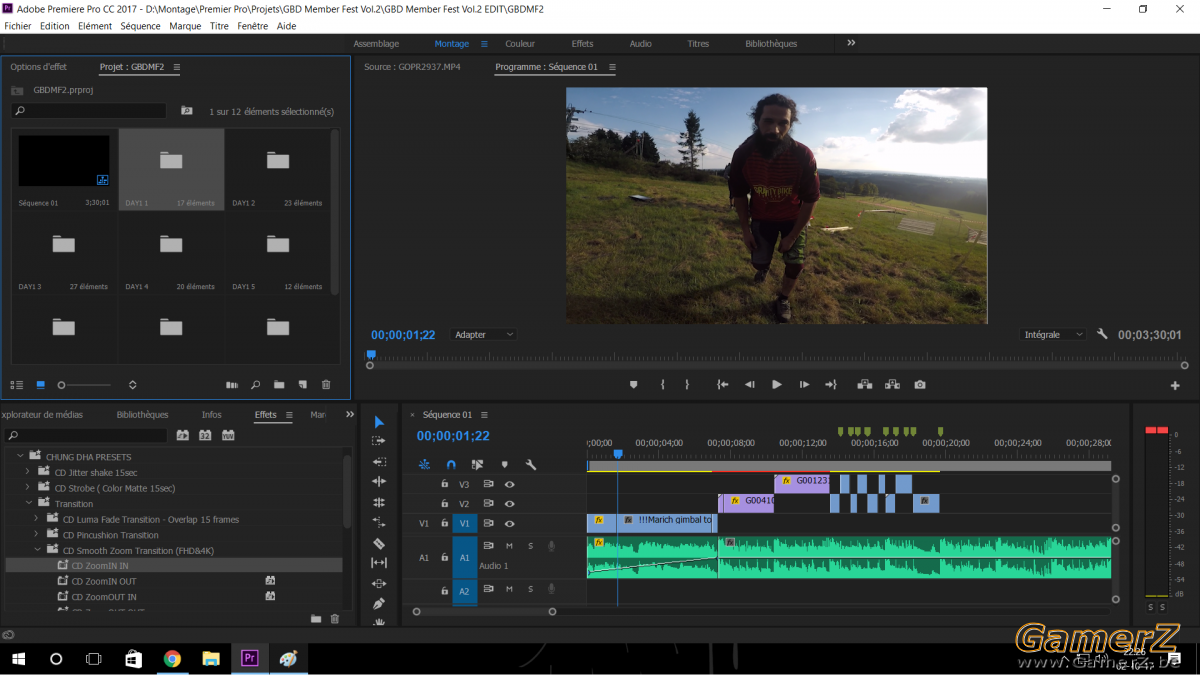Switch Project panel to list view

pyautogui.click(x=17, y=384)
